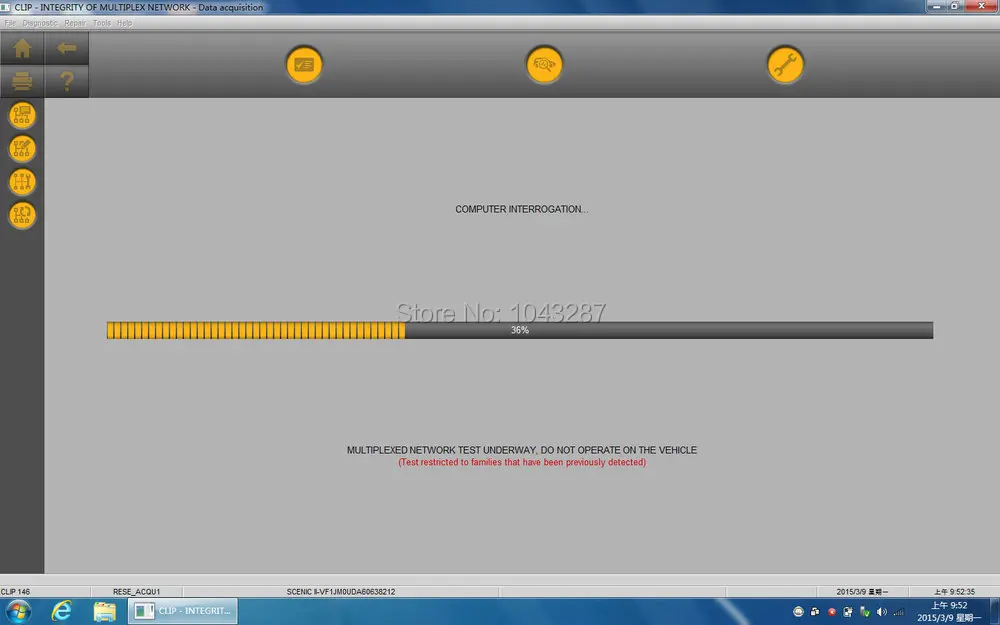
Task: Open the checklist screen icon in top toolbar
Action: [x=304, y=64]
